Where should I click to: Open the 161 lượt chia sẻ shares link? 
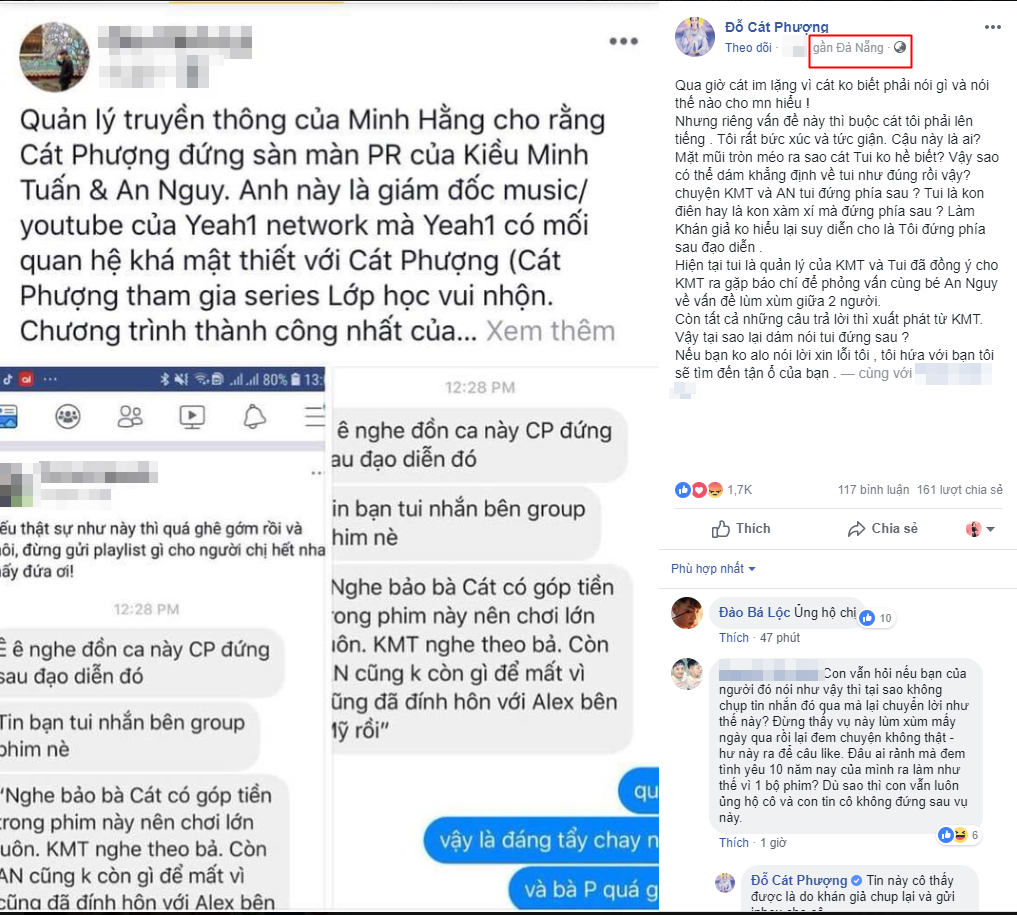click(959, 490)
